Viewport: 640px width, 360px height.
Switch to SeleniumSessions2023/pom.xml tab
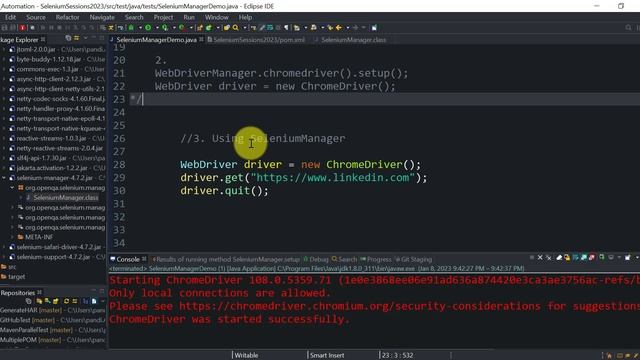pyautogui.click(x=256, y=40)
